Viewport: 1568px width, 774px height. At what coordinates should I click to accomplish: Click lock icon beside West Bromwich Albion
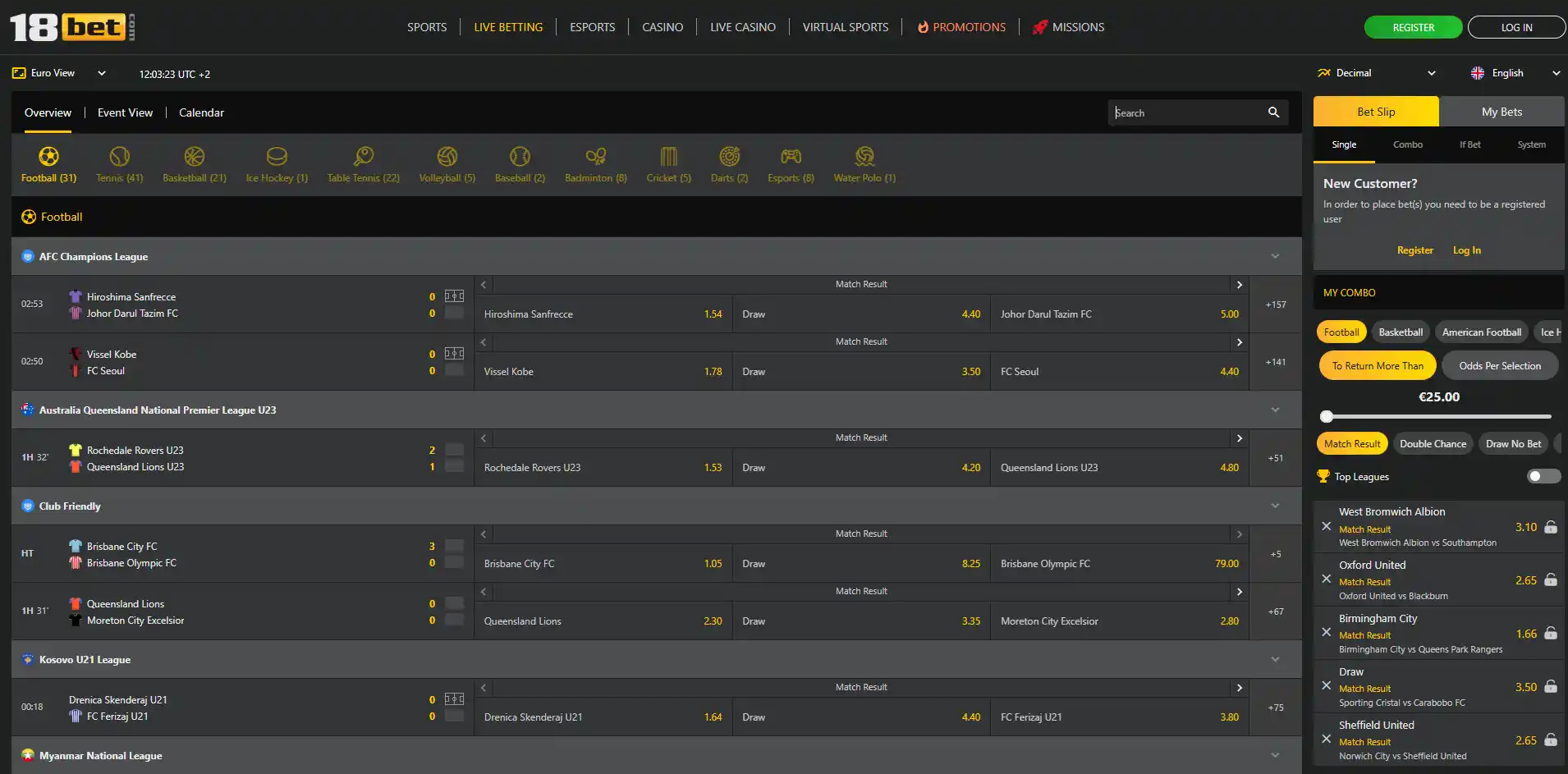click(1551, 527)
